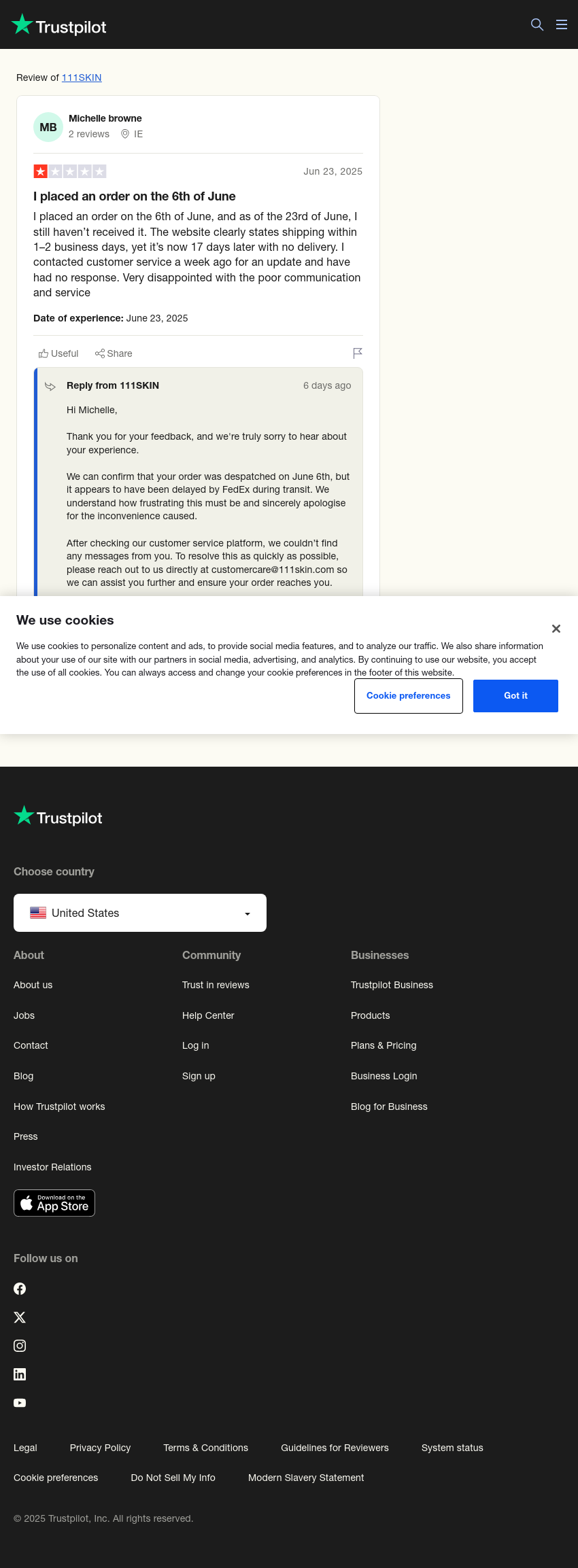
Task: Click the '2 reviews' count text
Action: tap(89, 134)
